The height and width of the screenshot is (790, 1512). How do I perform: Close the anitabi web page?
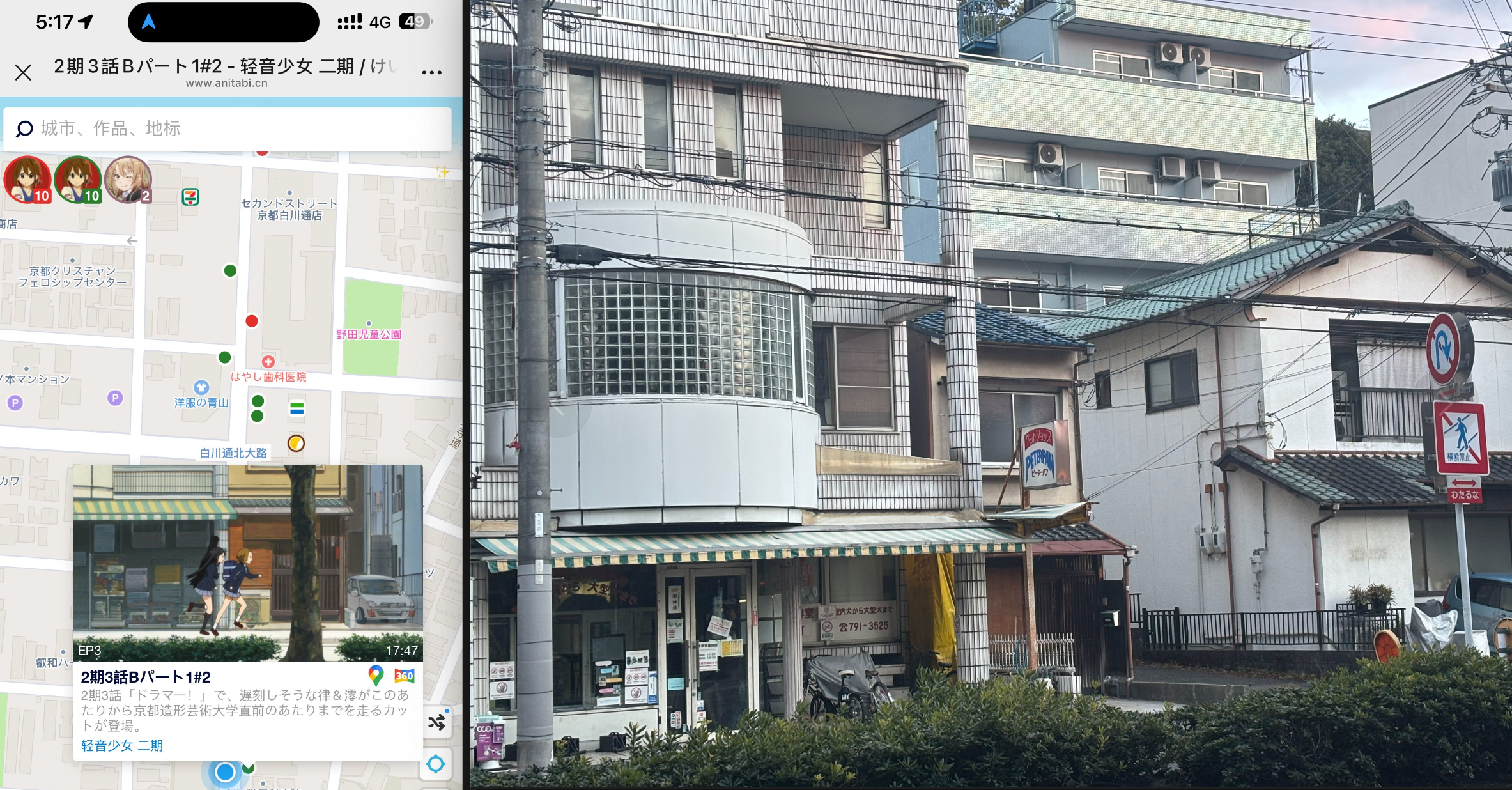pyautogui.click(x=23, y=72)
